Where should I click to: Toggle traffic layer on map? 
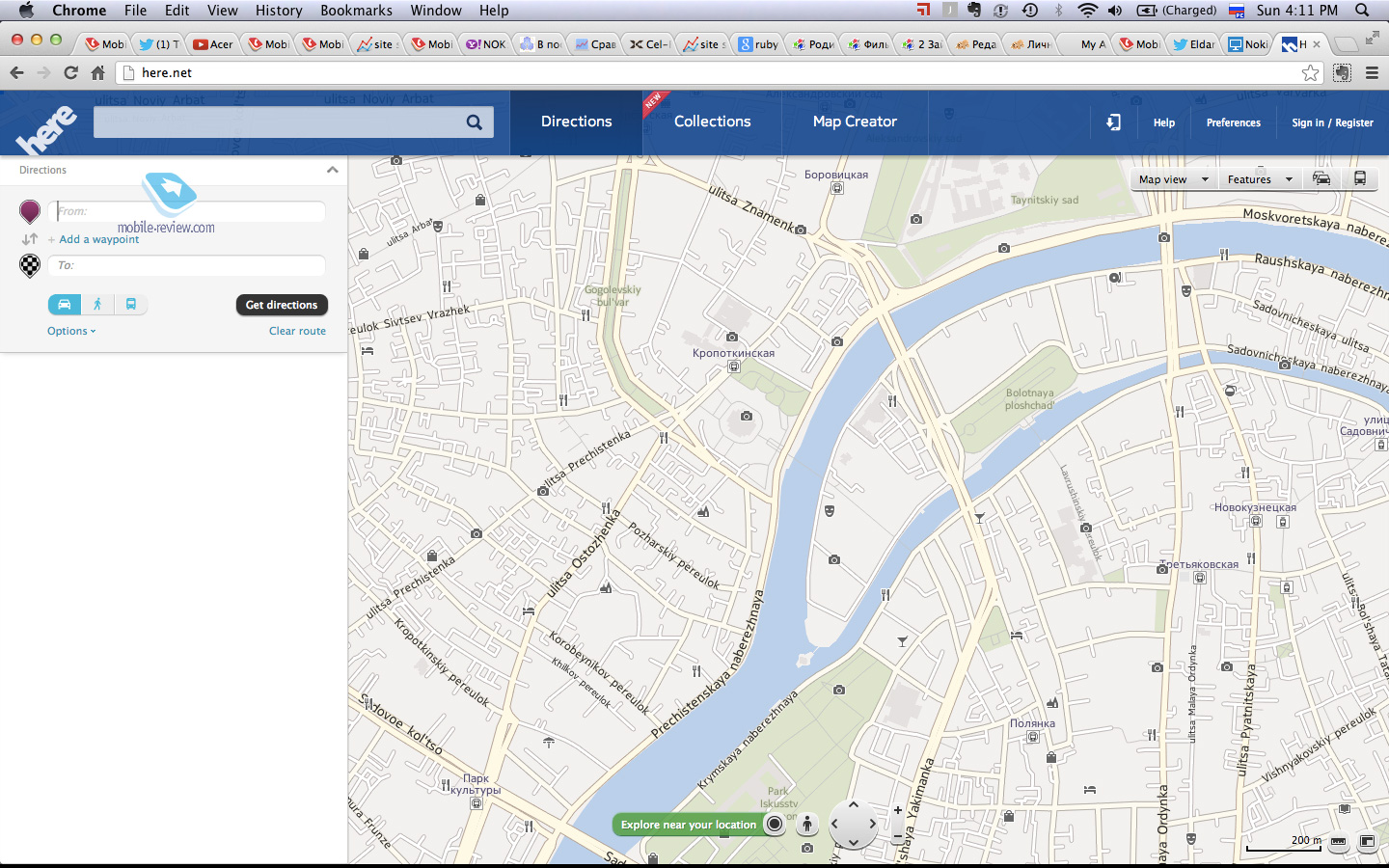click(1321, 178)
